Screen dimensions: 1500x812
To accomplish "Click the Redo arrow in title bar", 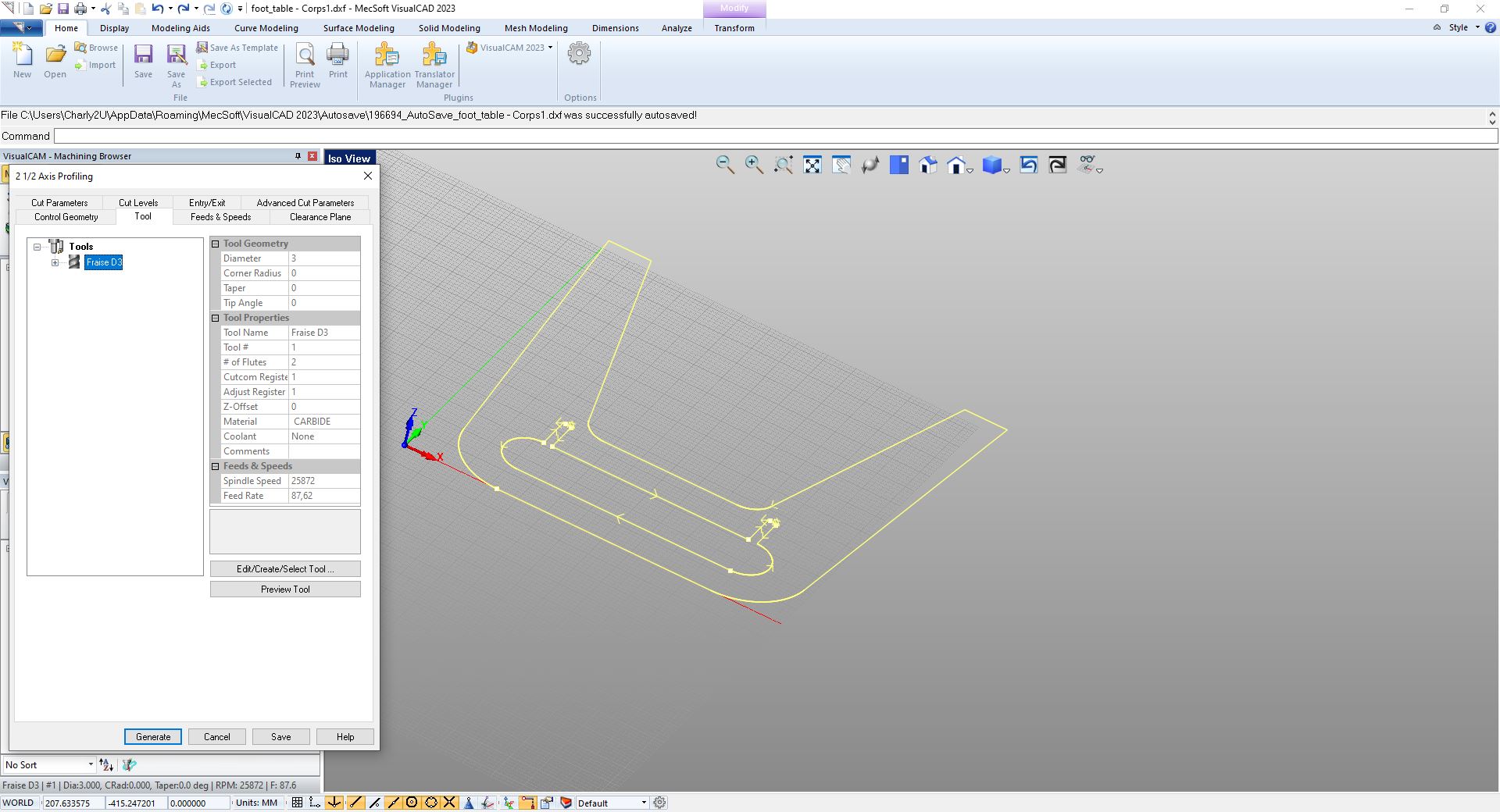I will click(x=184, y=9).
